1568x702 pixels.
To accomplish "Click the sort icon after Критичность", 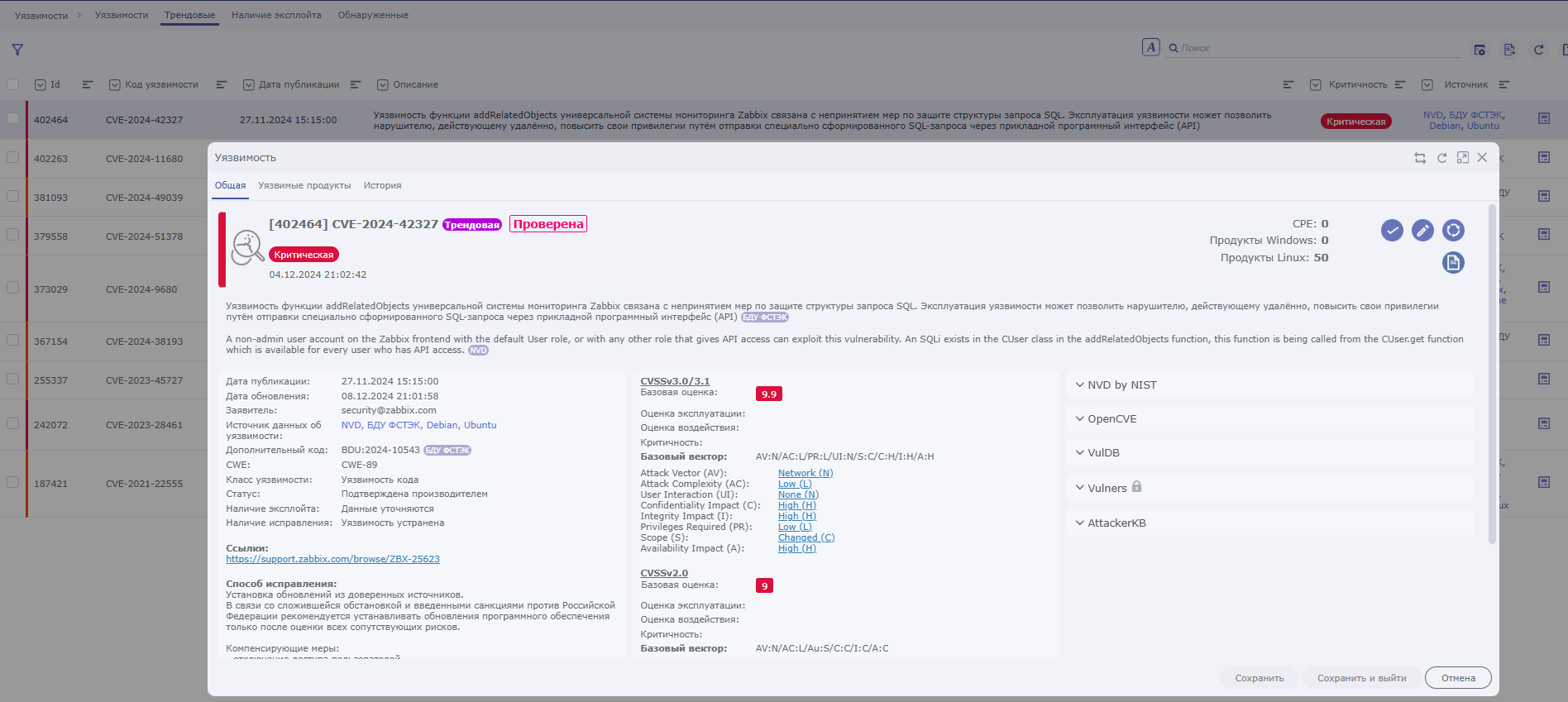I will [x=1400, y=84].
